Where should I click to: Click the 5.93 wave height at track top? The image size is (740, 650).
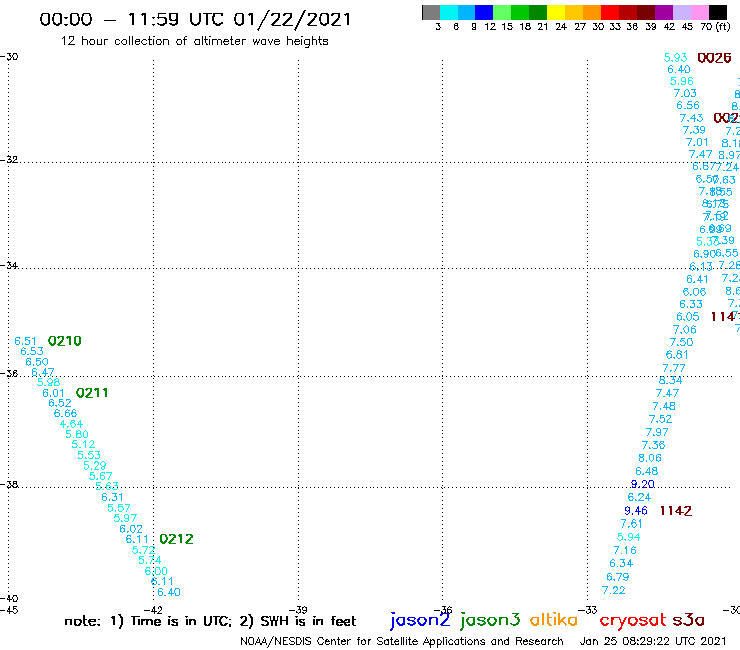[x=675, y=58]
